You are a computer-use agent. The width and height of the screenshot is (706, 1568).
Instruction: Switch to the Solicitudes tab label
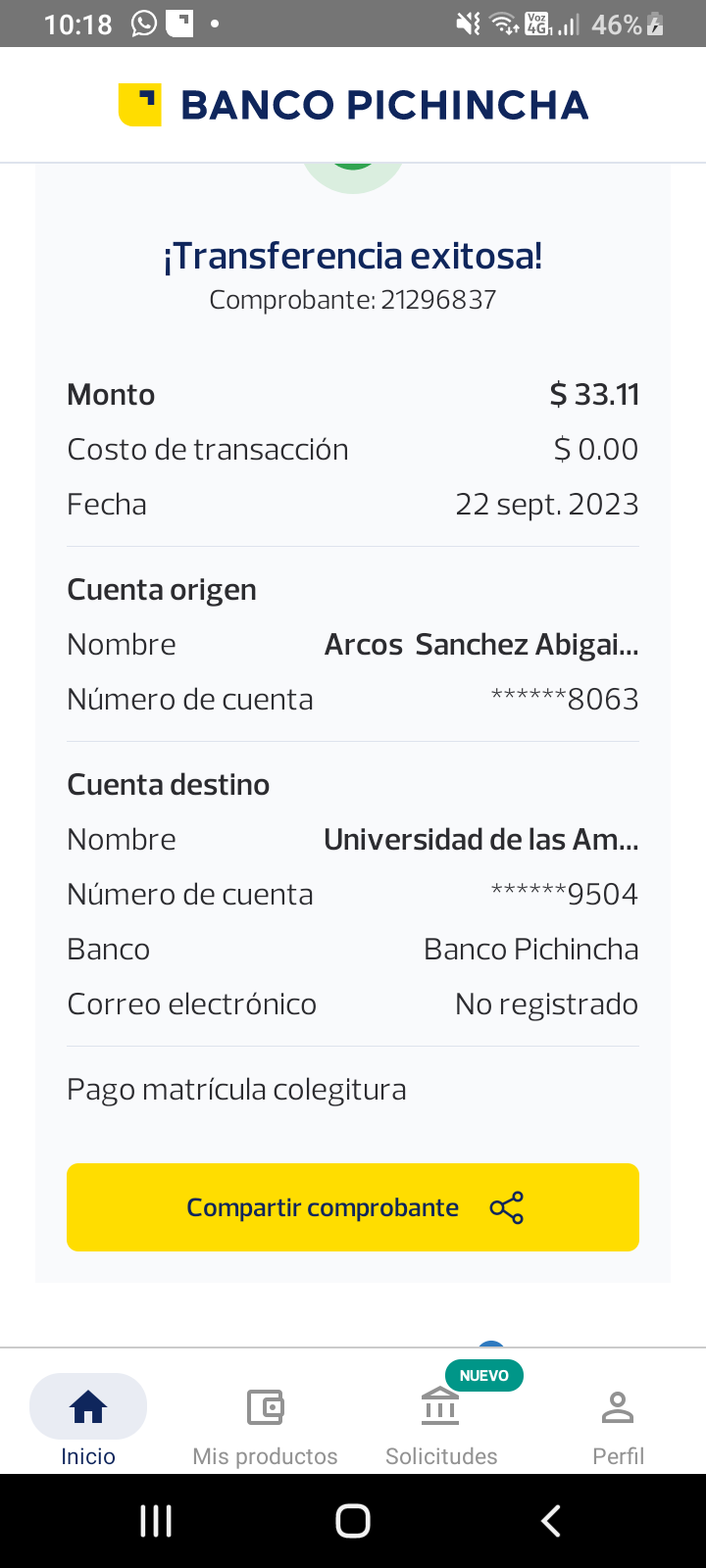[x=441, y=1456]
